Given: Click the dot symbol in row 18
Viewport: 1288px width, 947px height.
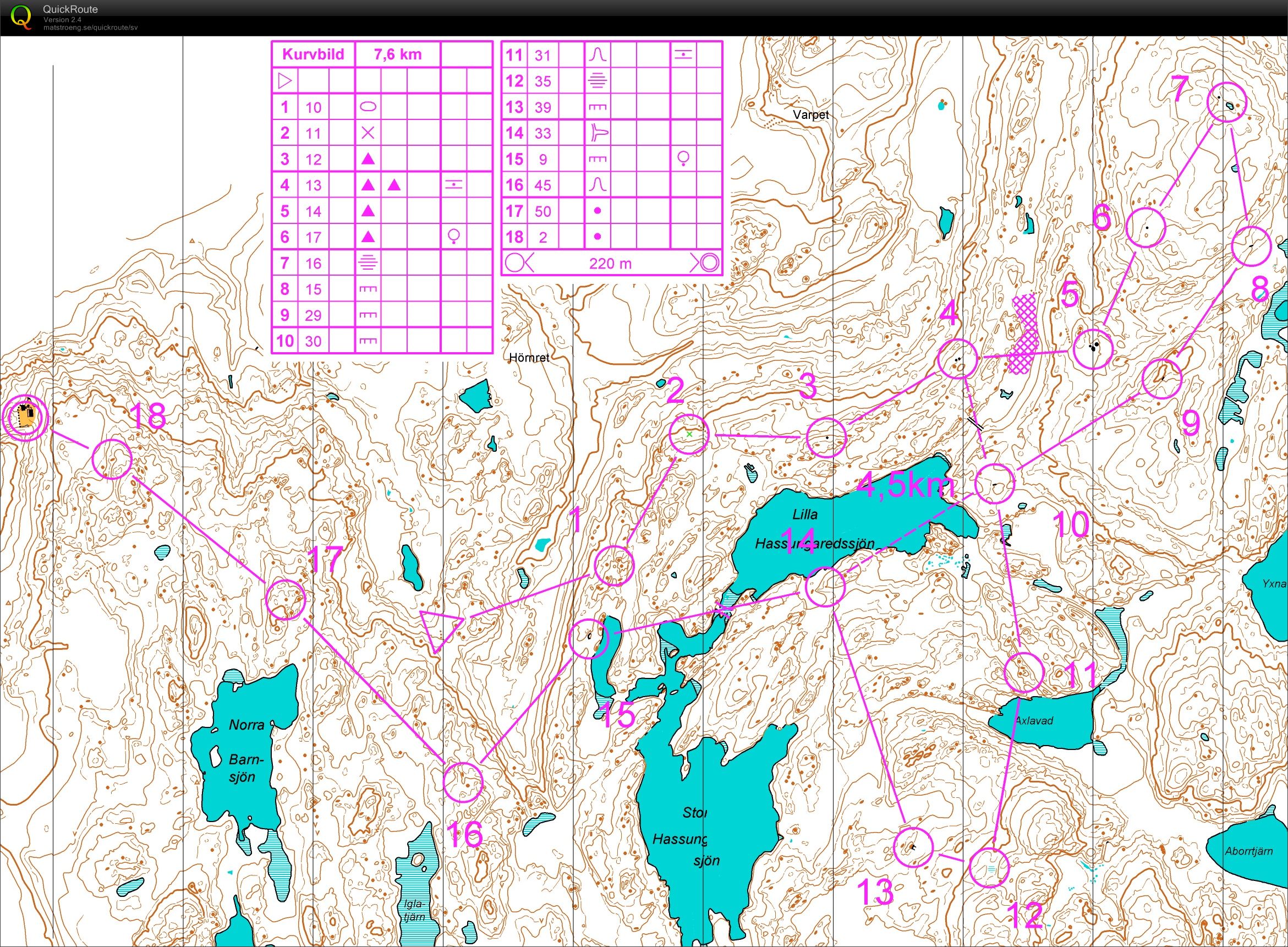Looking at the screenshot, I should (x=598, y=236).
